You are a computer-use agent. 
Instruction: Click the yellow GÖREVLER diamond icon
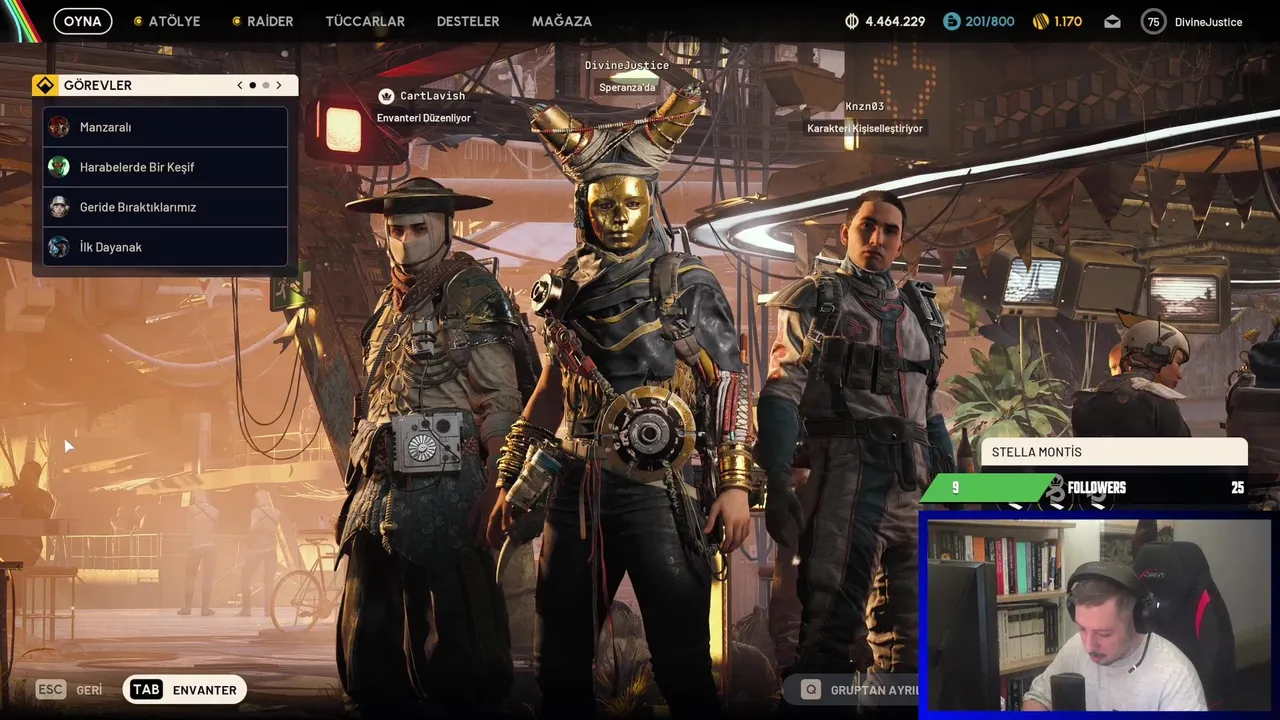coord(45,85)
